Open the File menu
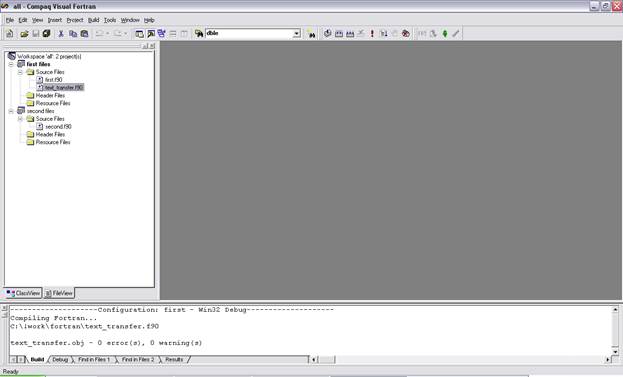Image resolution: width=623 pixels, height=377 pixels. 10,20
